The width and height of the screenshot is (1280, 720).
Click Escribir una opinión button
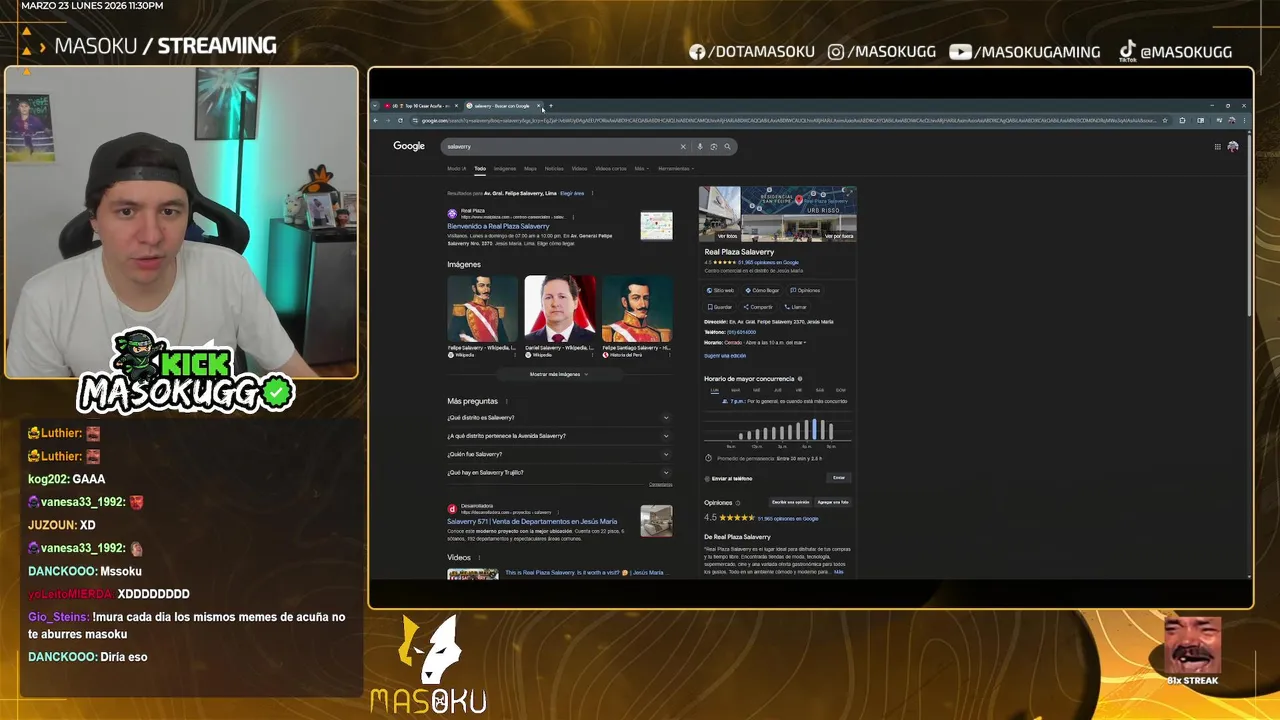click(x=790, y=502)
